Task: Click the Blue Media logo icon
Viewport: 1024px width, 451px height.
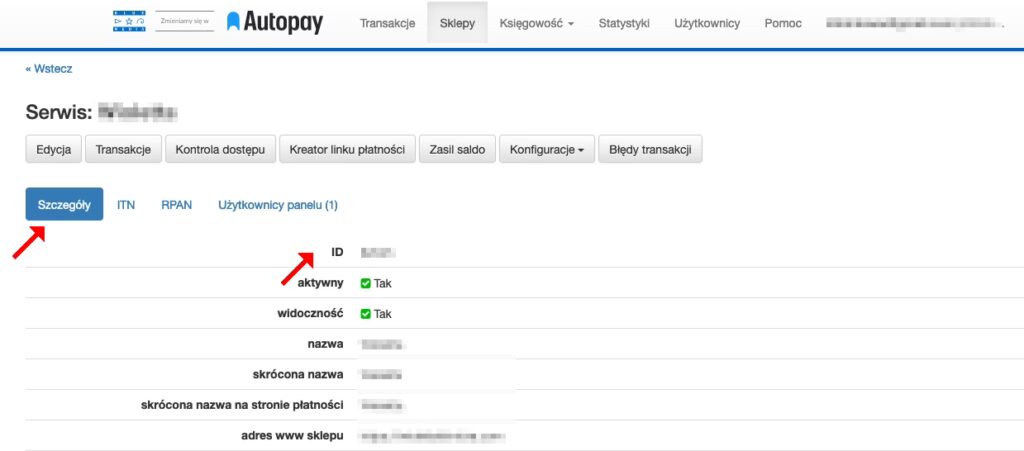Action: (129, 22)
